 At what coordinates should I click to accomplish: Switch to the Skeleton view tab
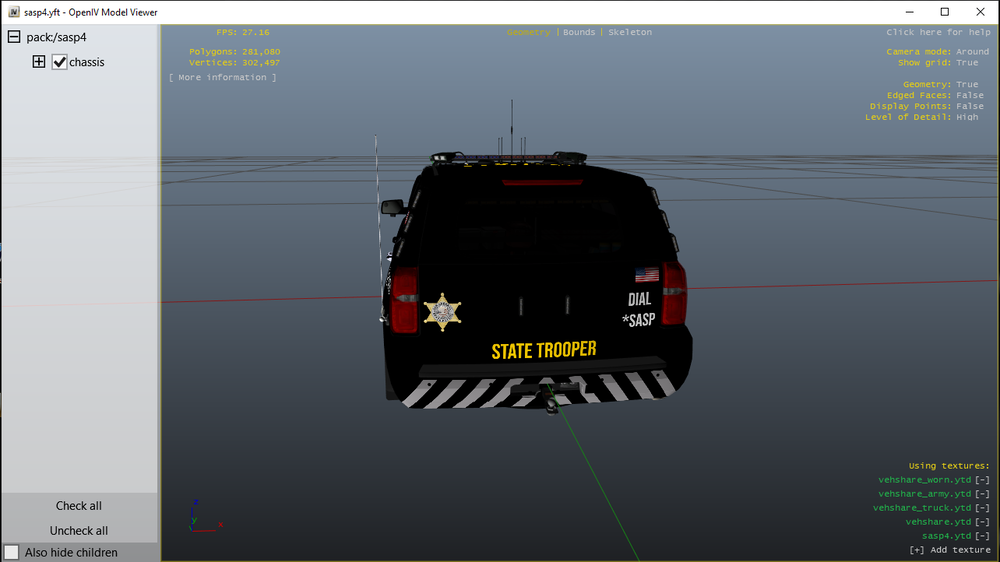pos(630,32)
